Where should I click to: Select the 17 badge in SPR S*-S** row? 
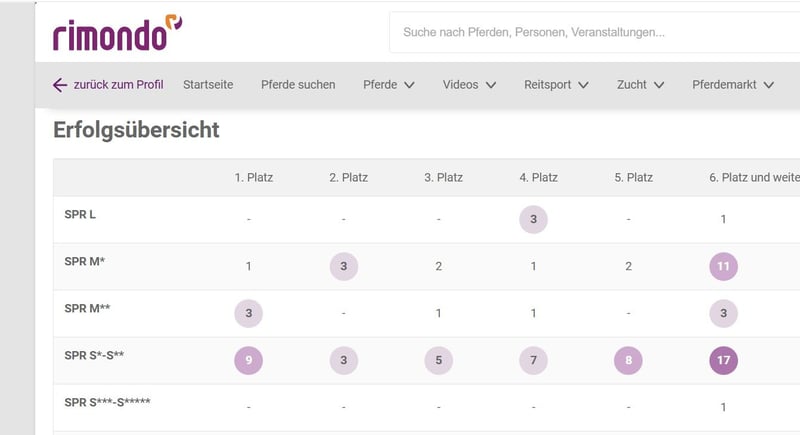(x=723, y=360)
